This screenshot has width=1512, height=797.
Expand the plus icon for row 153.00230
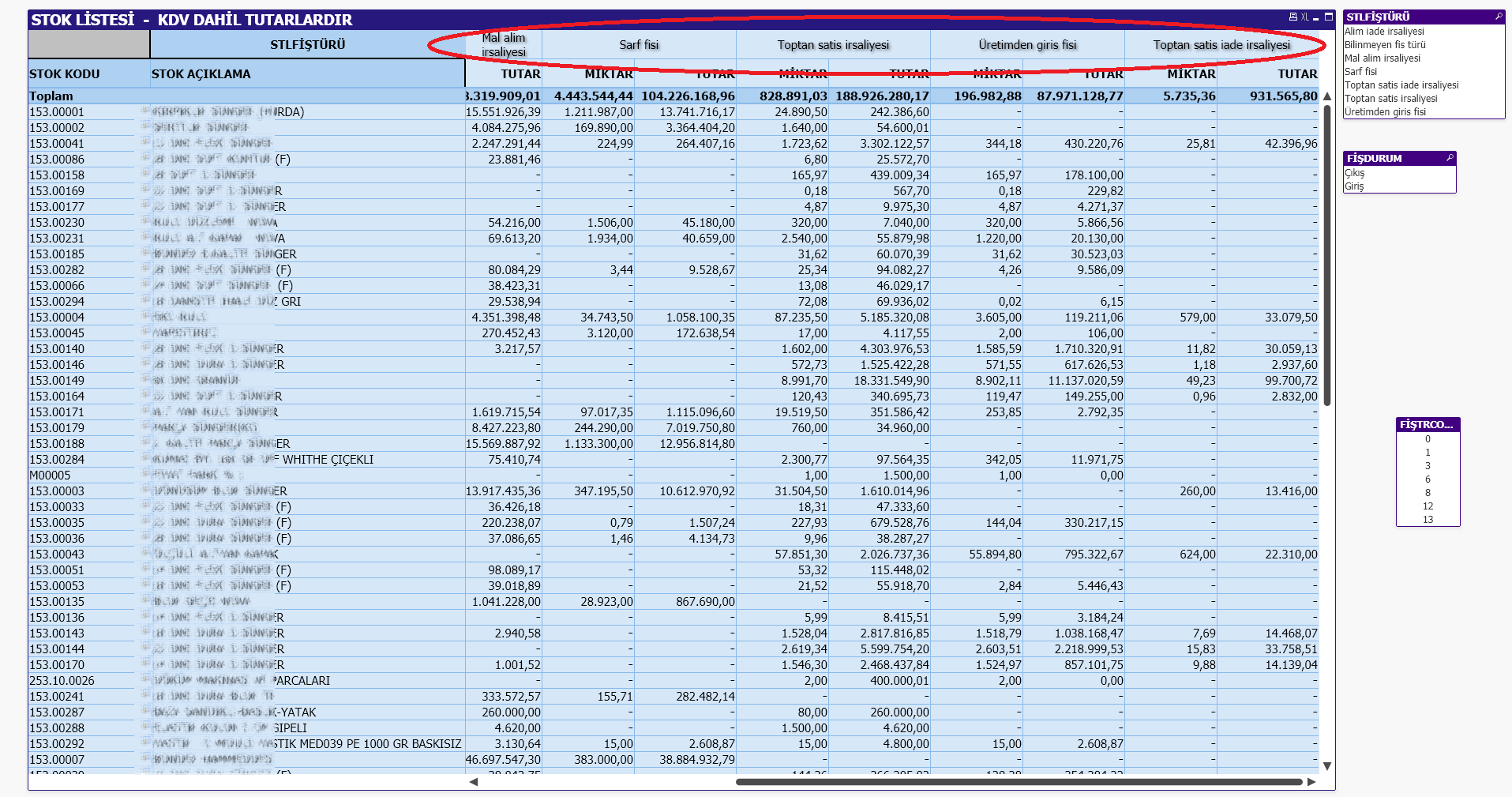(145, 222)
